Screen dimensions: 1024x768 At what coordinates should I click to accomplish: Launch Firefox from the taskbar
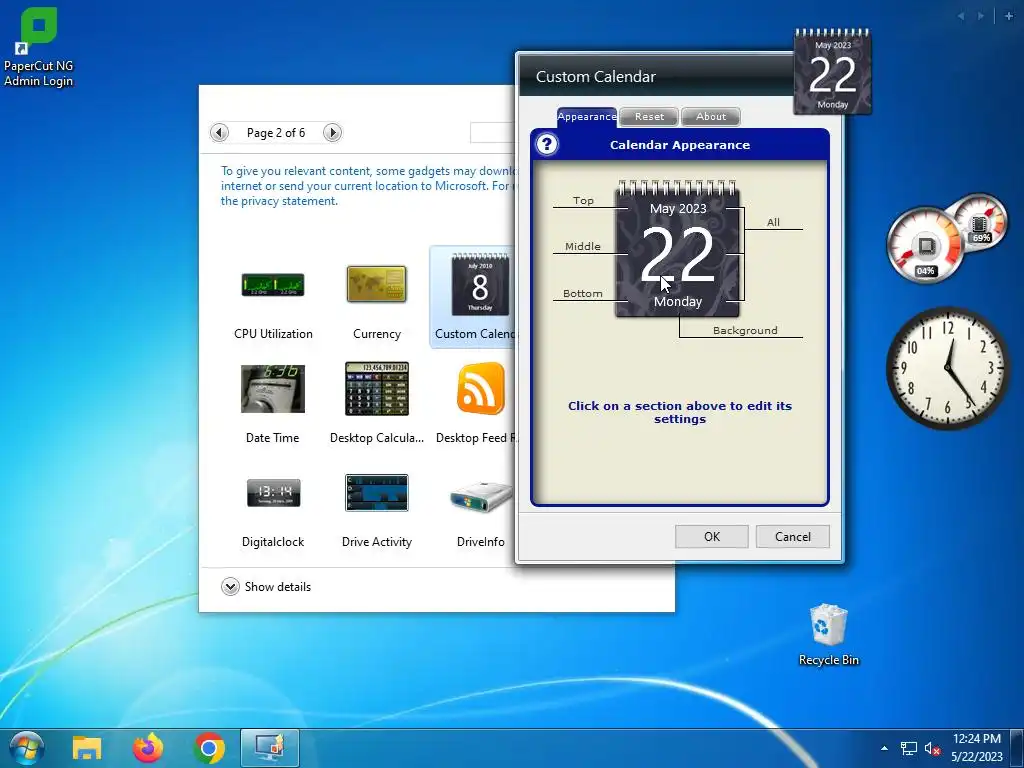148,748
